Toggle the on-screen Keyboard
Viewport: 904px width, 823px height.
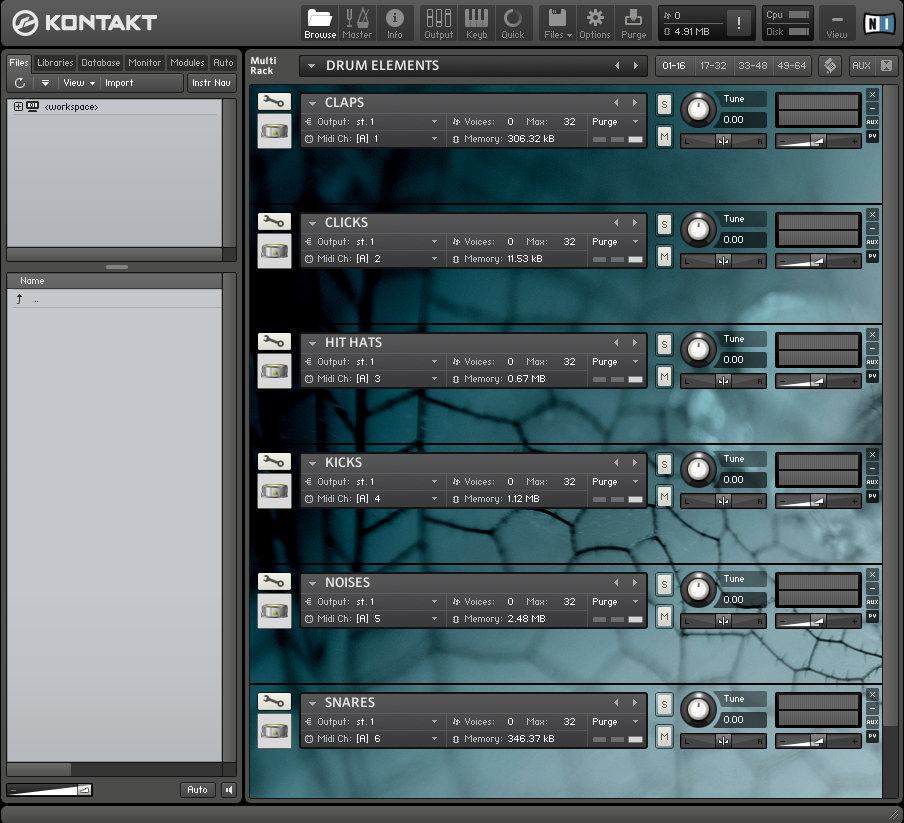tap(476, 23)
